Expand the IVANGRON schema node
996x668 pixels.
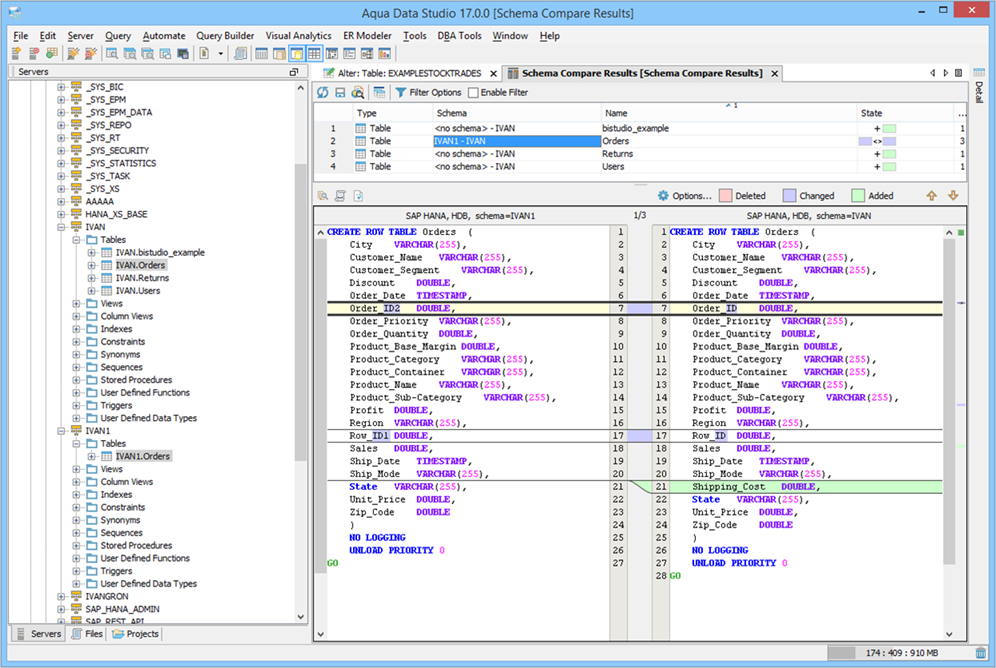point(61,596)
